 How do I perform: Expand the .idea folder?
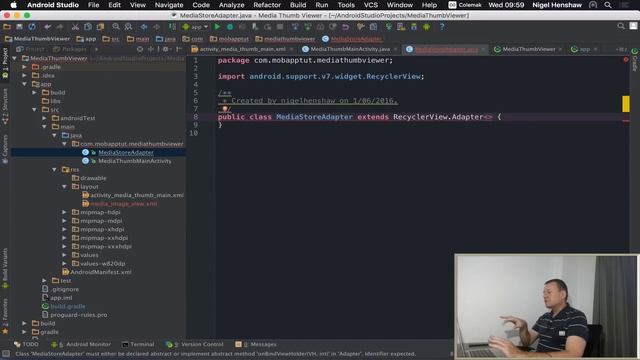(24, 76)
